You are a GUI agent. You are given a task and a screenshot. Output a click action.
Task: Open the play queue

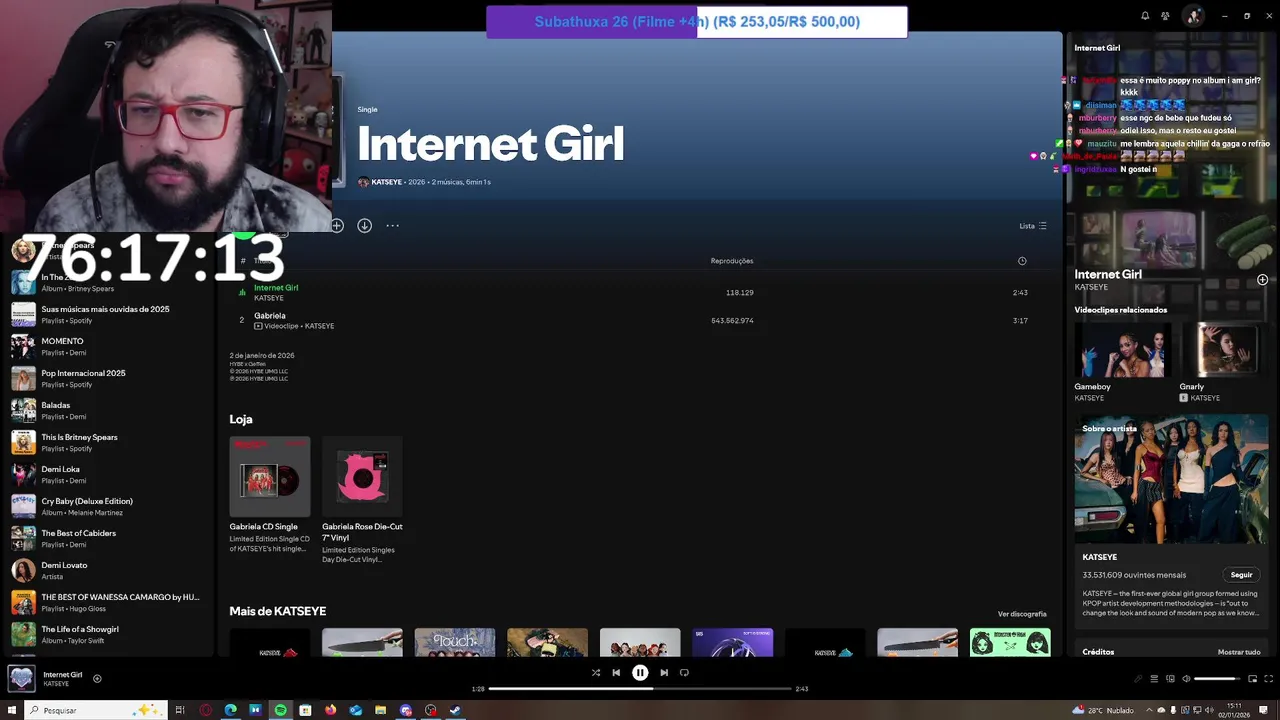(x=1154, y=679)
